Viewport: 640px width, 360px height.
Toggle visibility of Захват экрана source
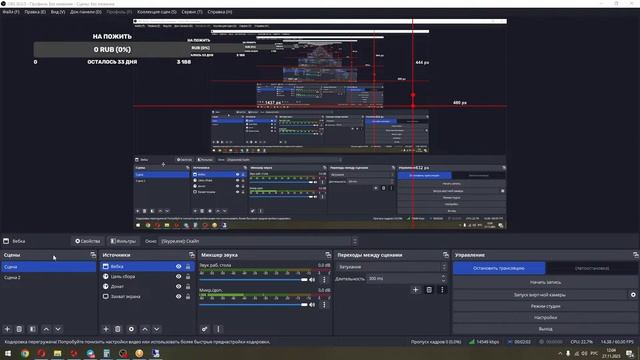[x=178, y=297]
